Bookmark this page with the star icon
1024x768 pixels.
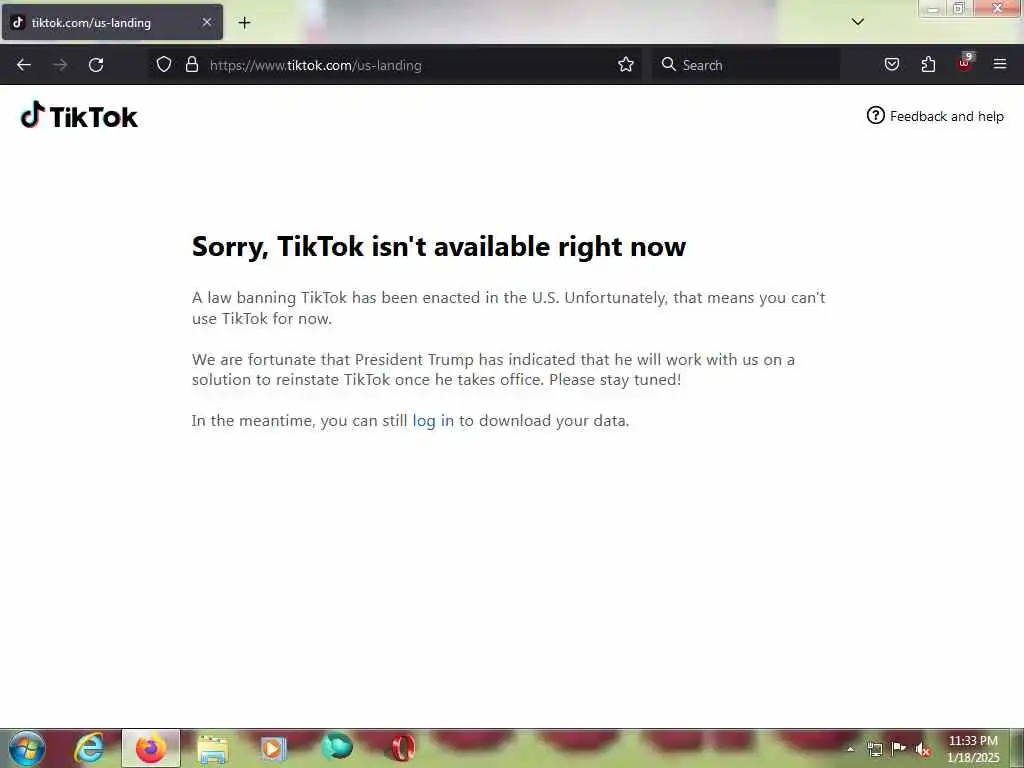626,64
